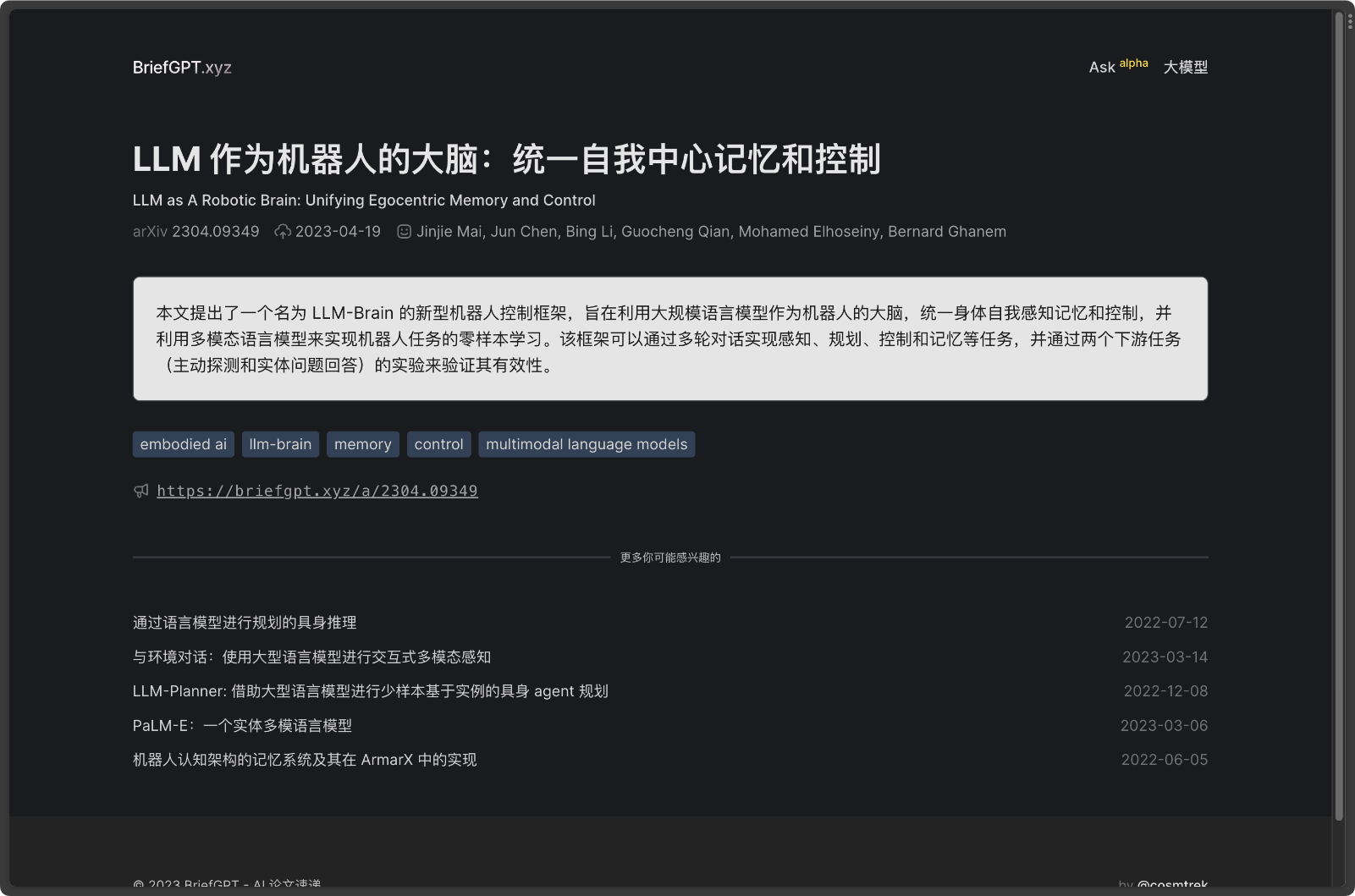Screen dimensions: 1355x896
Task: Open the 大模型 menu item
Action: (1186, 67)
